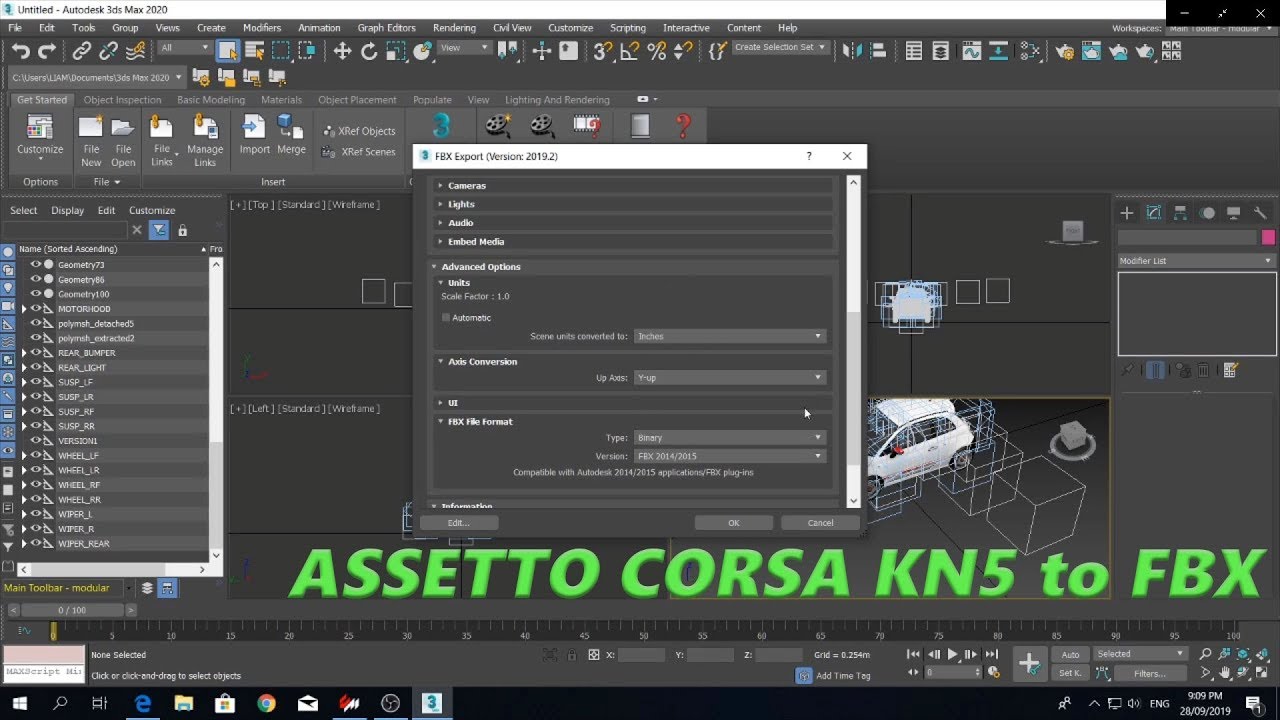Click the Import icon in ribbon
Image resolution: width=1280 pixels, height=720 pixels.
pyautogui.click(x=254, y=134)
